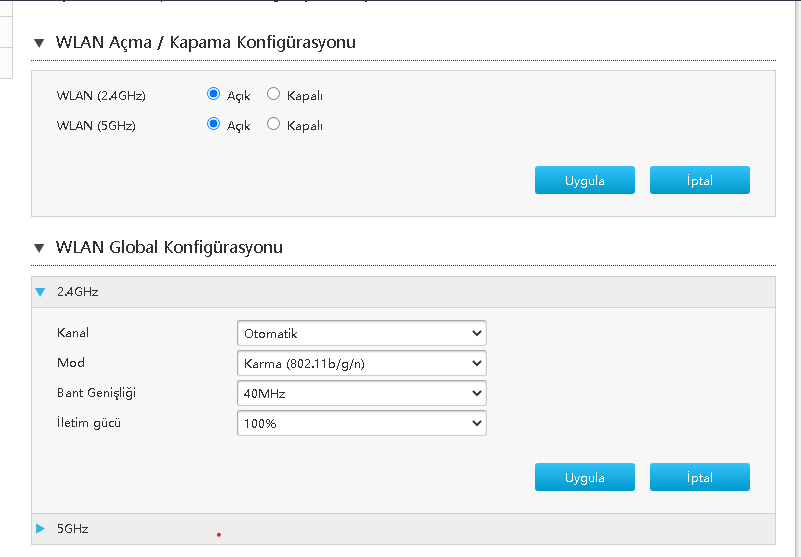Screen dimensions: 801x557
Task: Click the WLAN Açma / Kapama Konfigürasyonu heading
Action: tap(206, 43)
